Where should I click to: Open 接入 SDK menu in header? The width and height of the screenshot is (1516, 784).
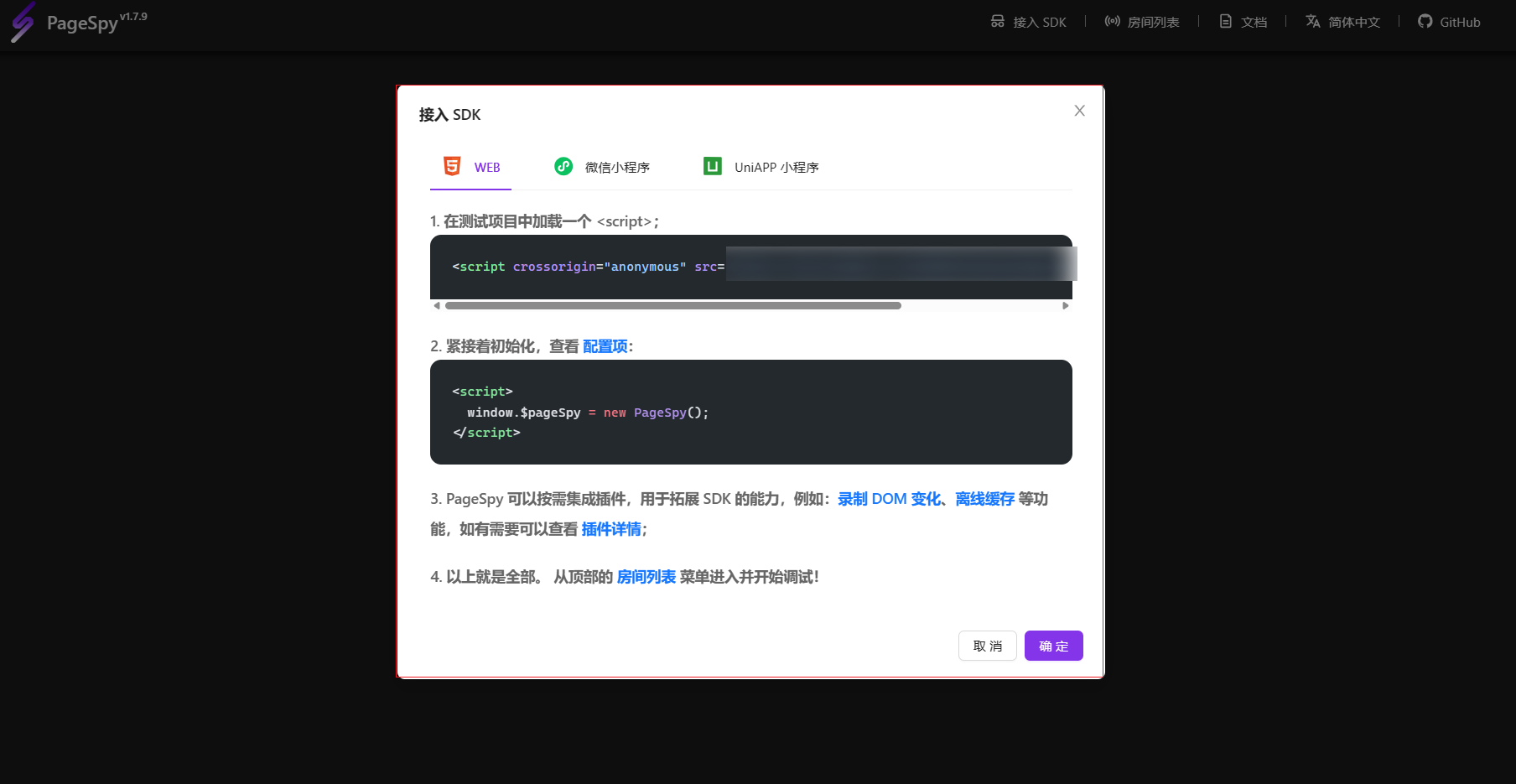(x=1029, y=22)
